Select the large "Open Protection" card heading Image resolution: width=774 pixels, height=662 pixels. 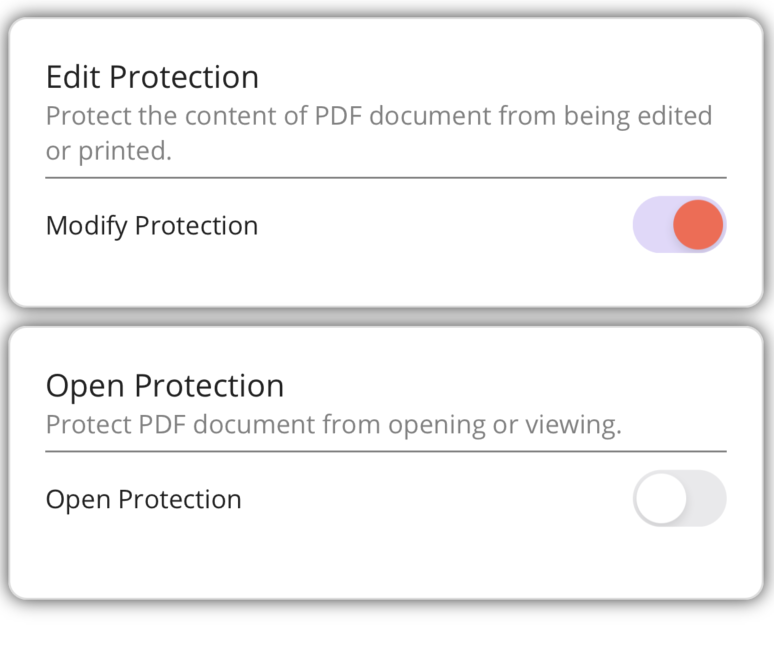pos(165,386)
